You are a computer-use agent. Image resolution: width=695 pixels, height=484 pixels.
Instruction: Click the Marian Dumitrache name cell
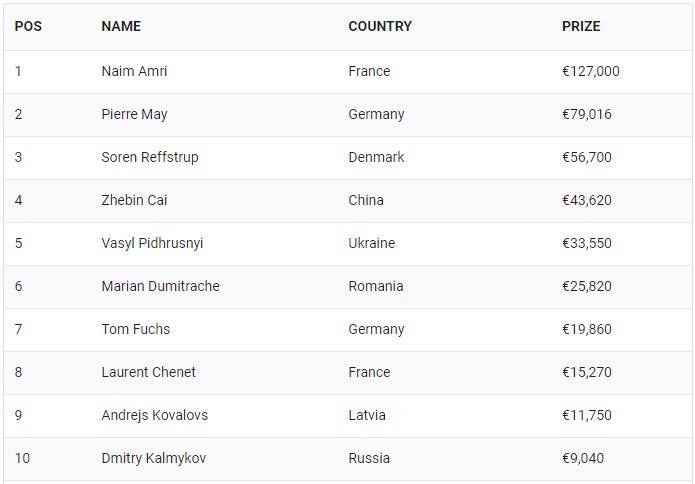click(x=160, y=286)
